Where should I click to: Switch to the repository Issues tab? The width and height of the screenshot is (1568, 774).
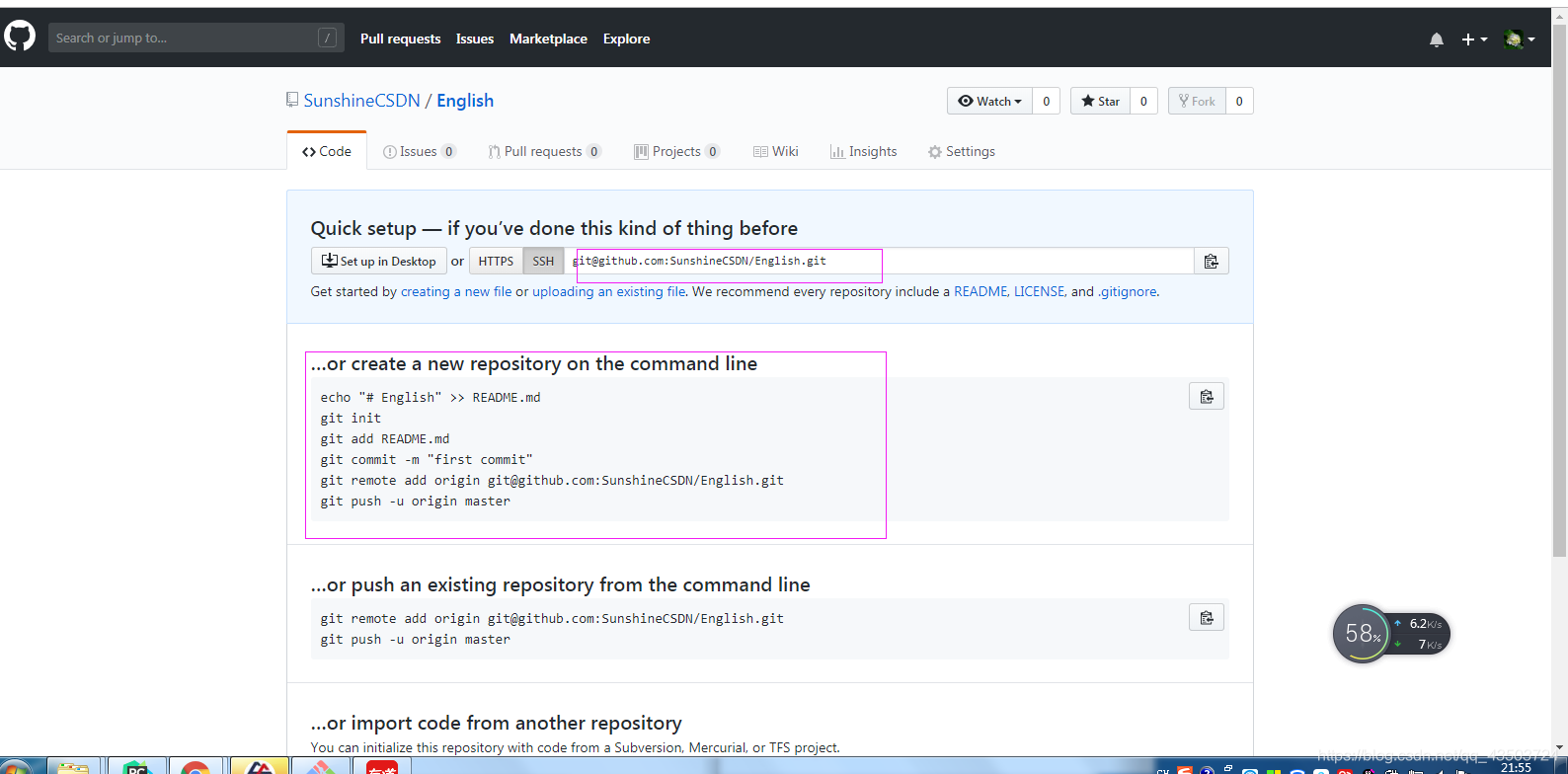tap(419, 151)
